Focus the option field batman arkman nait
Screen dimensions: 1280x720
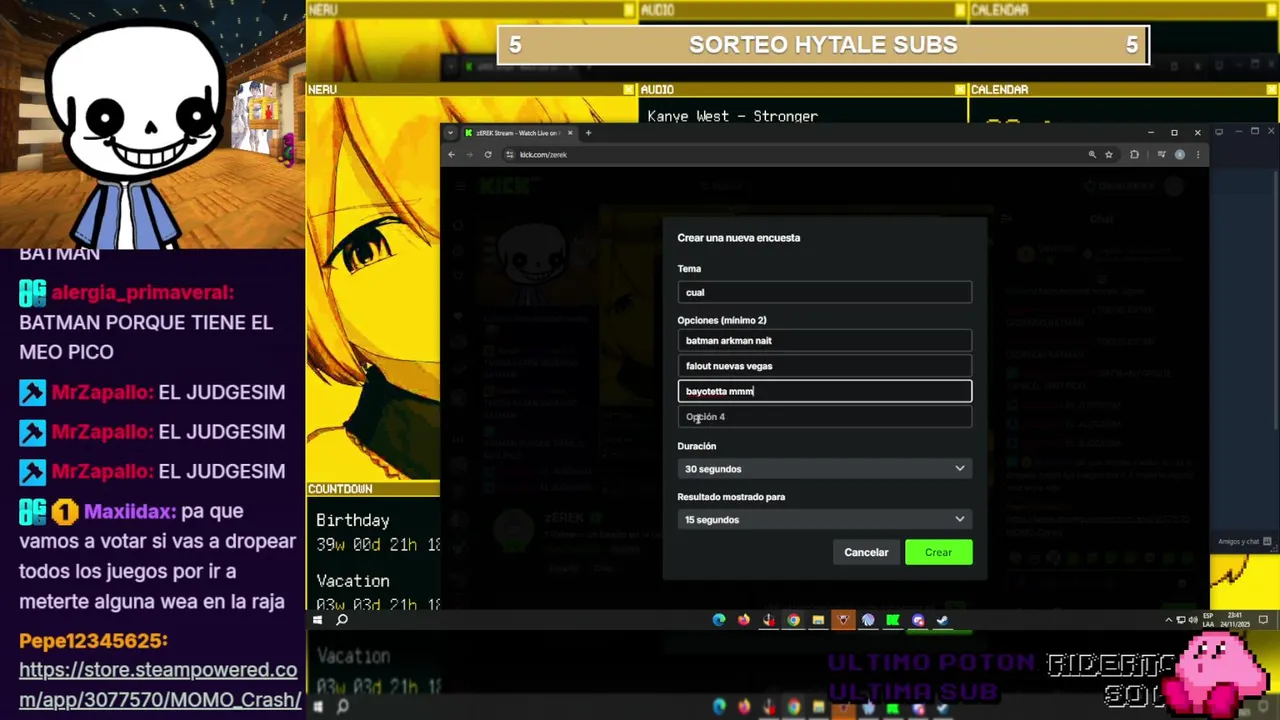(x=825, y=340)
